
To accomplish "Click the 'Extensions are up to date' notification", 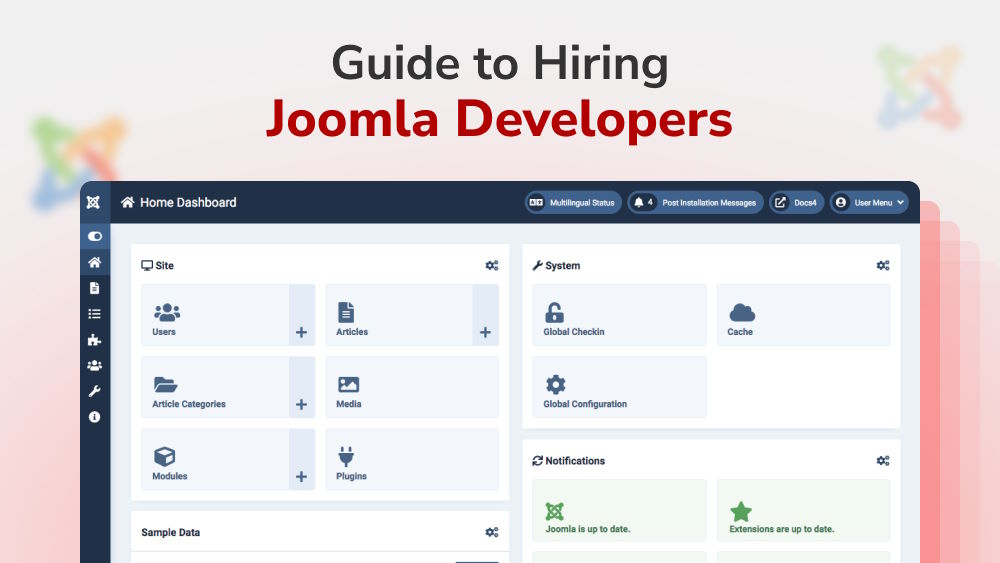I will (x=804, y=510).
